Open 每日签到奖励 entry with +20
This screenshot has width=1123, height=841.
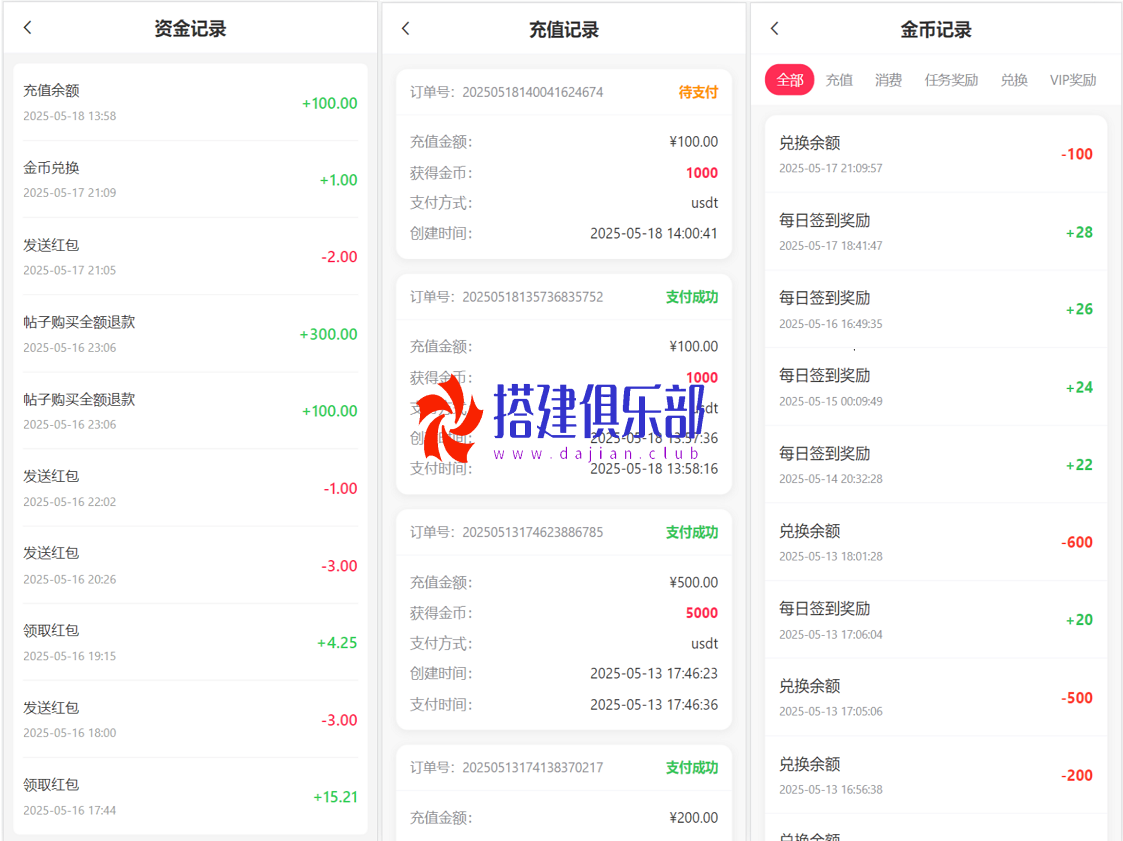(x=935, y=620)
